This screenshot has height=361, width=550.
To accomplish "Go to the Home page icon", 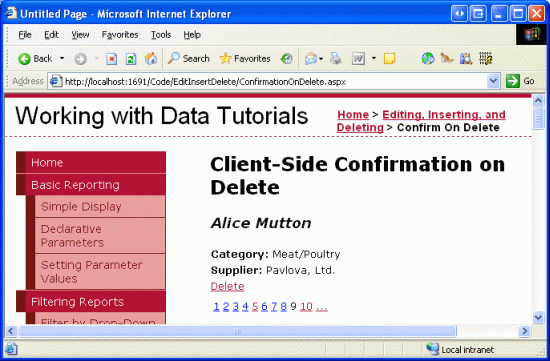I will [151, 59].
